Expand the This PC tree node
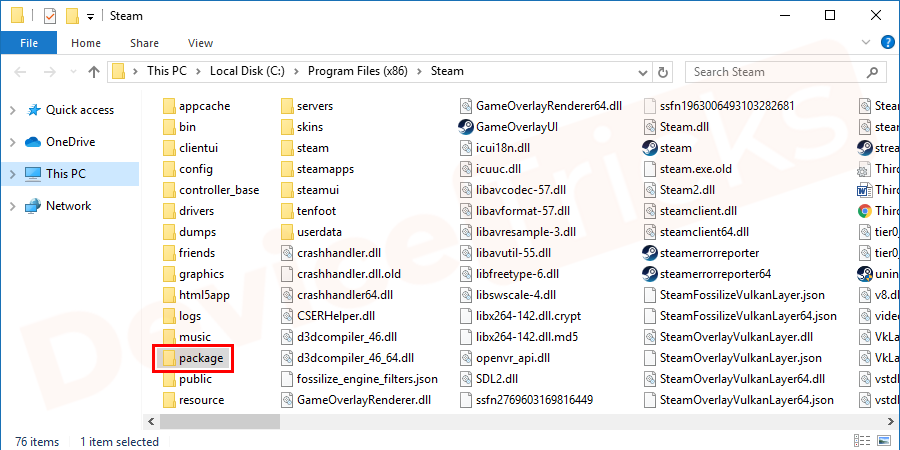900x450 pixels. click(13, 174)
